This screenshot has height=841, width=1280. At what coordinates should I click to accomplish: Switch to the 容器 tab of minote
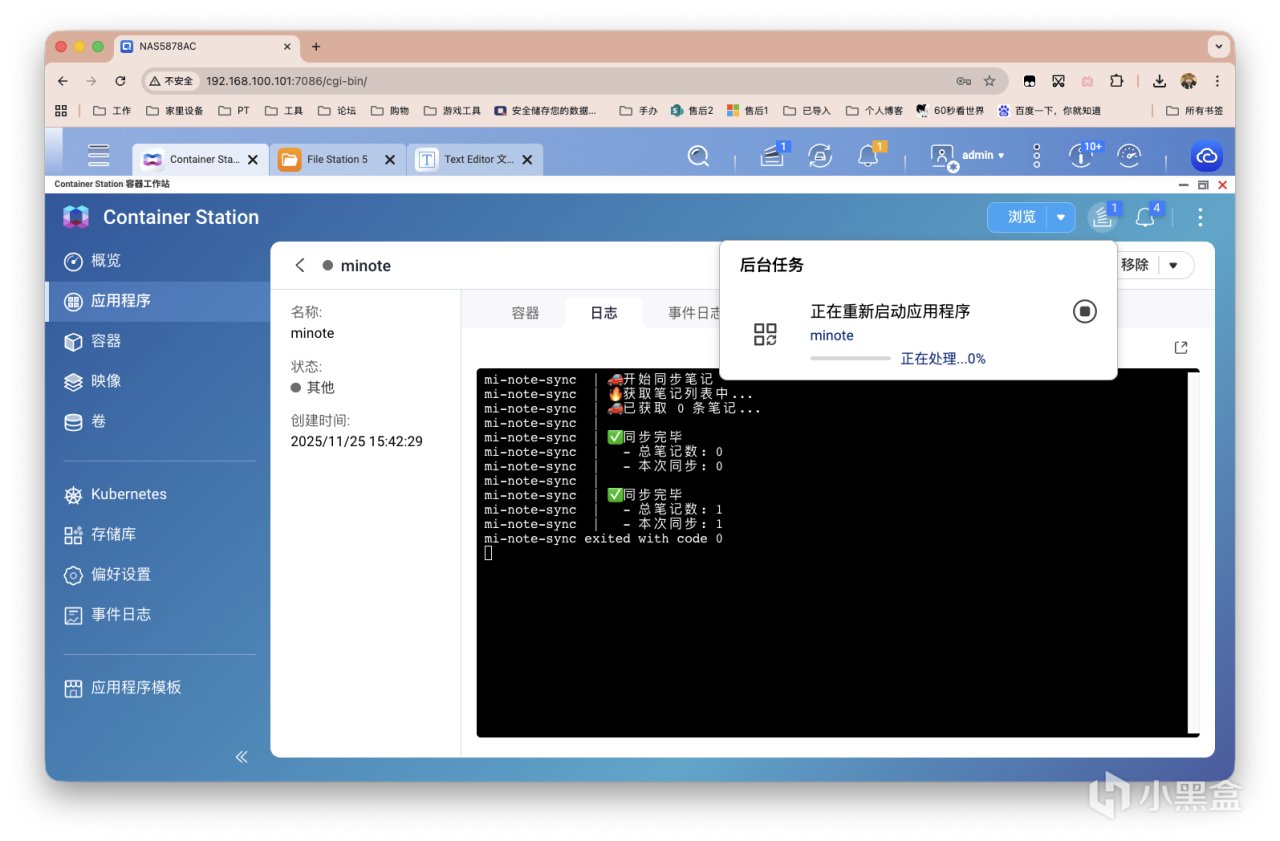click(x=525, y=313)
